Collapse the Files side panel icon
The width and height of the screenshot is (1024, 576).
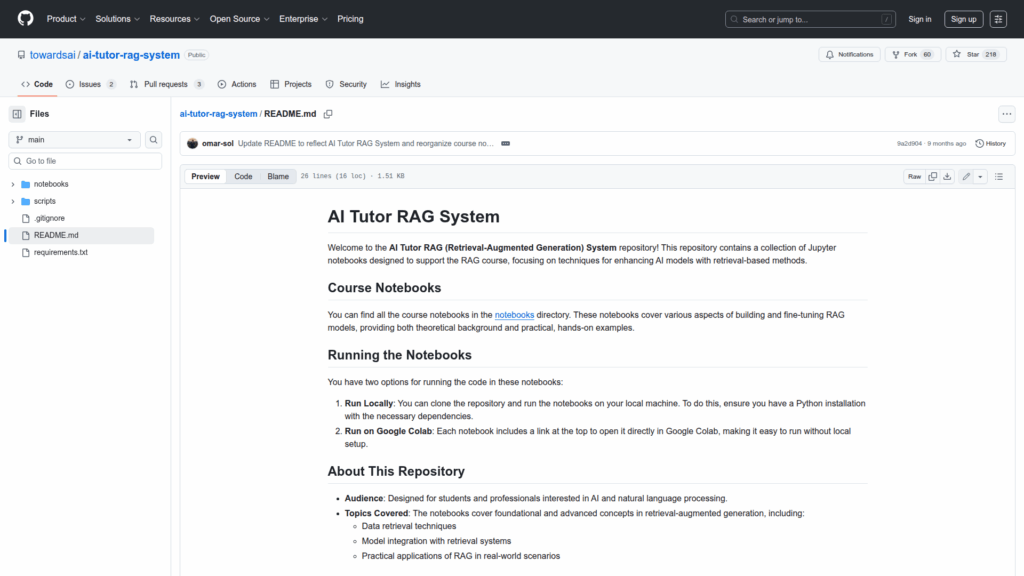click(x=17, y=114)
